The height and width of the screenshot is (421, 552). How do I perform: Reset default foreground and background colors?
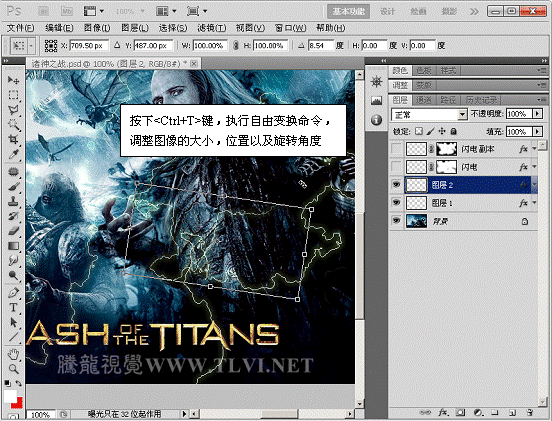click(x=7, y=383)
